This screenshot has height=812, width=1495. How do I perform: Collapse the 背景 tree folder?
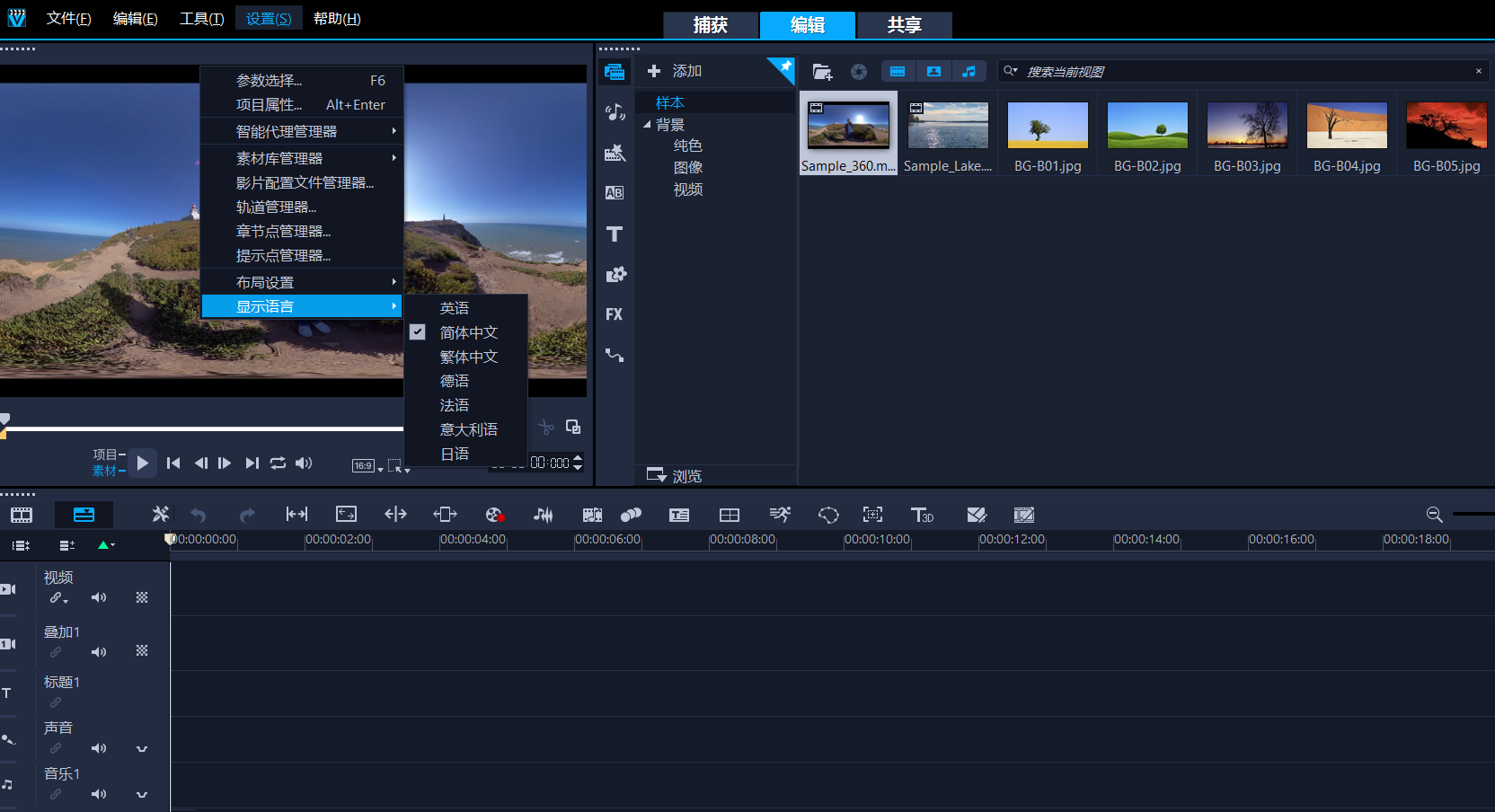[x=647, y=125]
